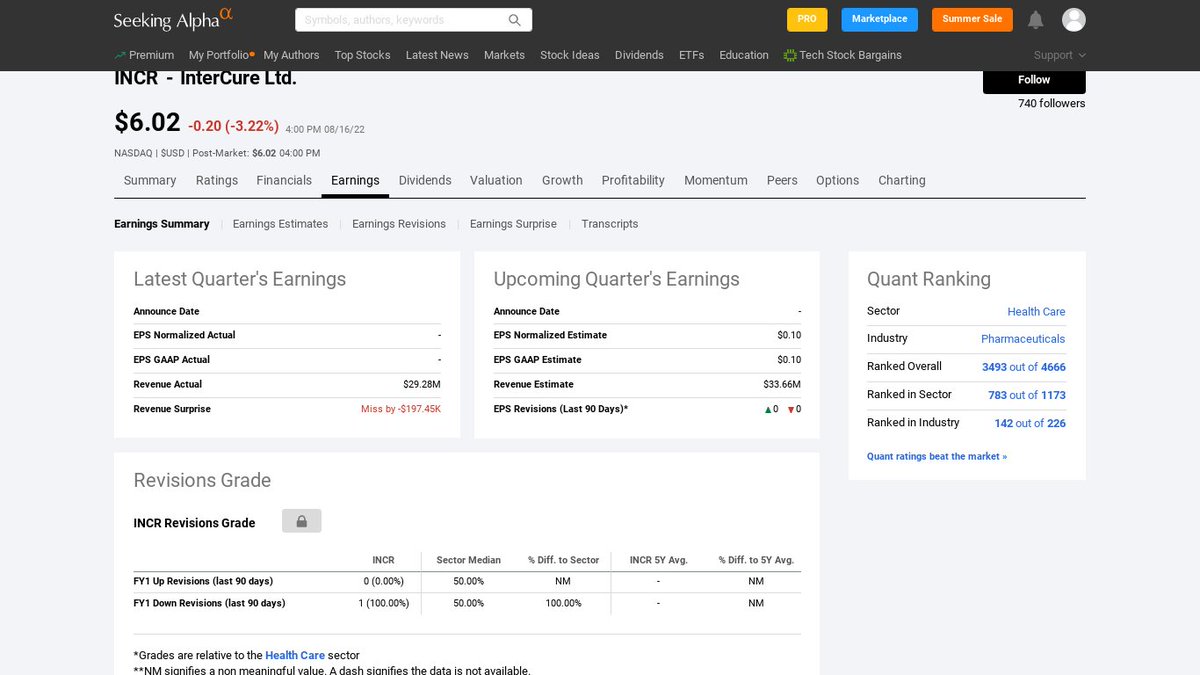Select Earnings Summary sub-tab

coord(162,224)
